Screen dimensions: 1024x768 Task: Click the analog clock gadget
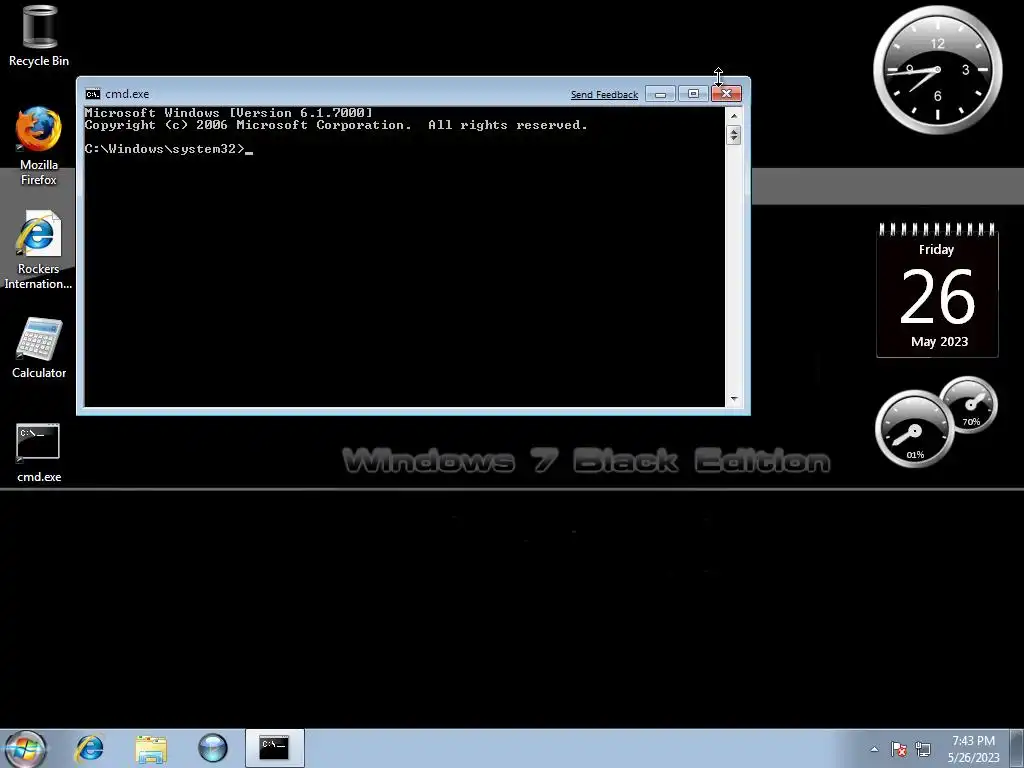[938, 70]
